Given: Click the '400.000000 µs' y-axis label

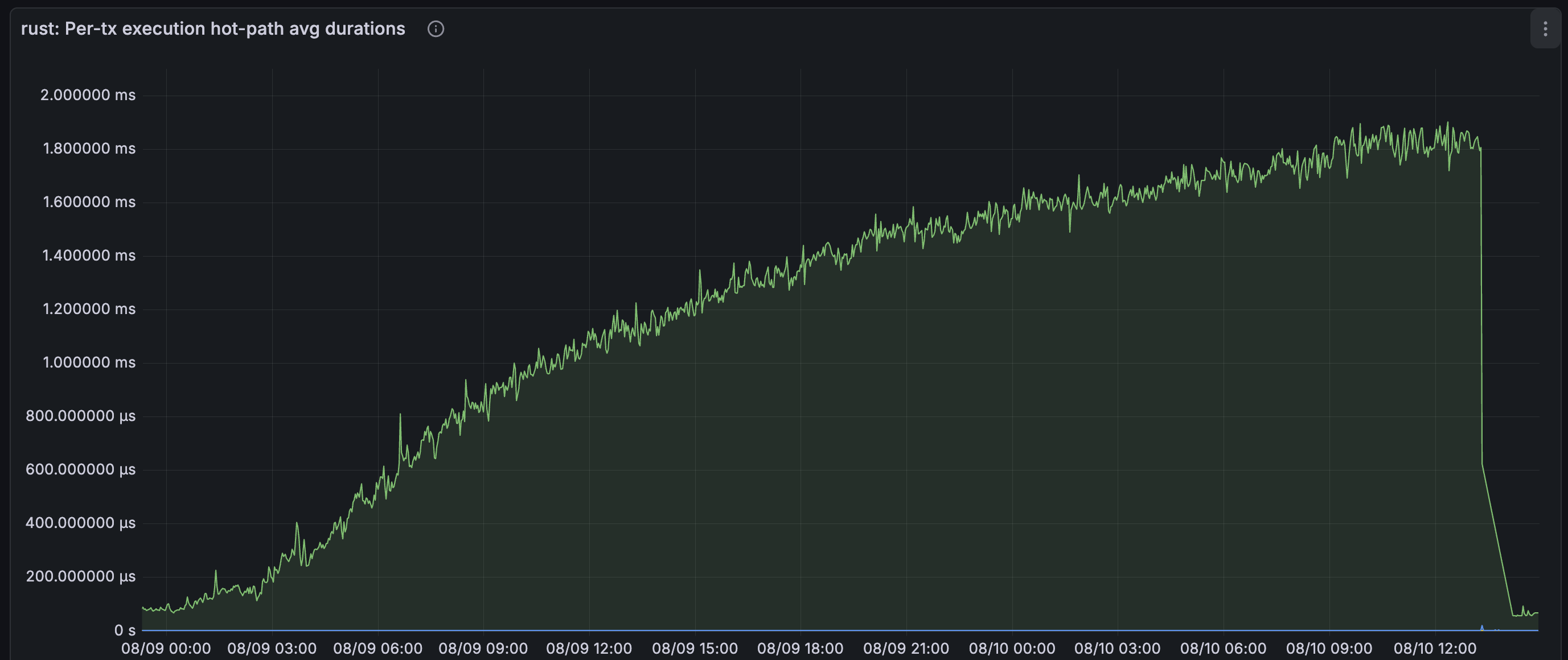Looking at the screenshot, I should [x=80, y=523].
